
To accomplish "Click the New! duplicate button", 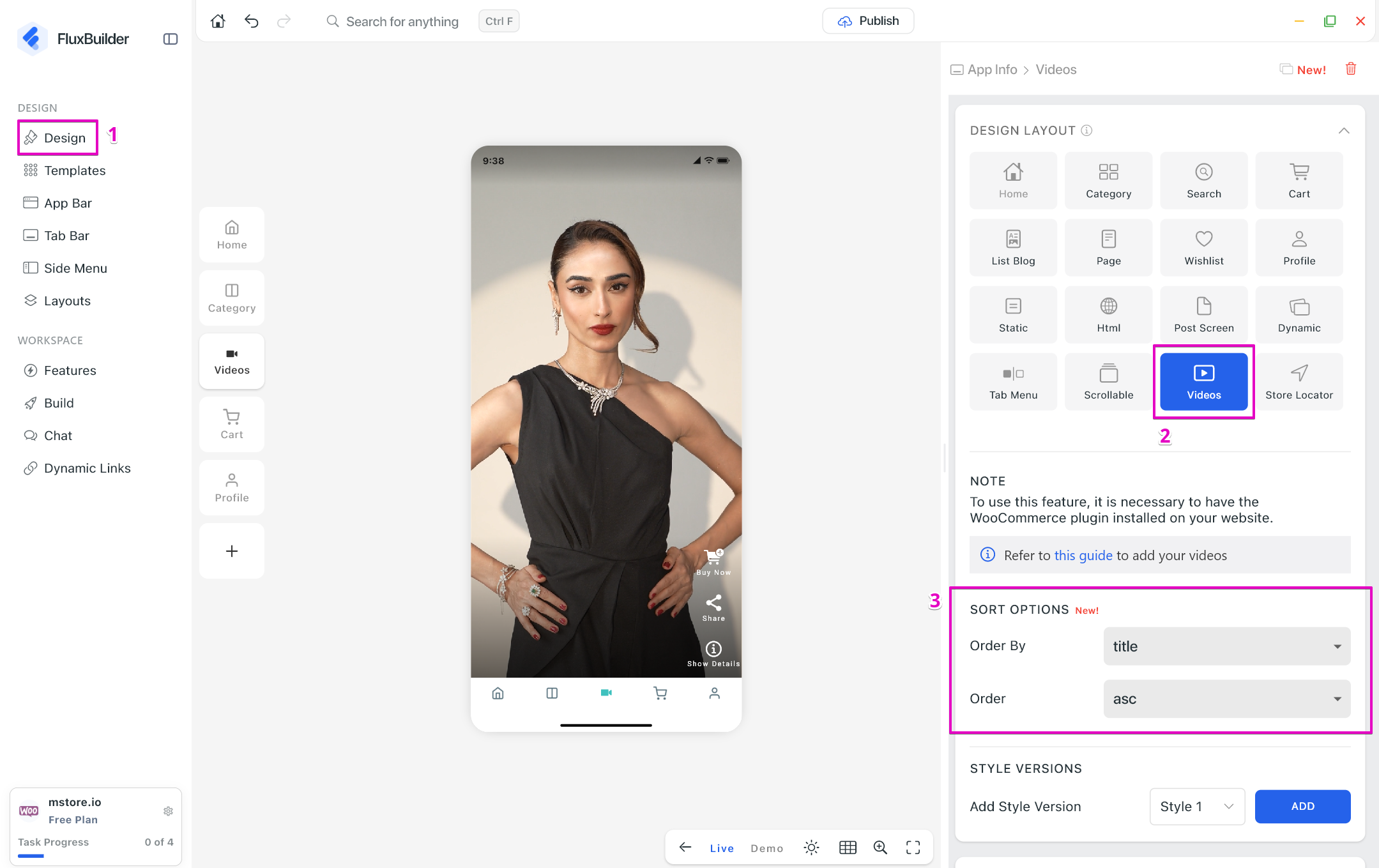I will [x=1303, y=70].
